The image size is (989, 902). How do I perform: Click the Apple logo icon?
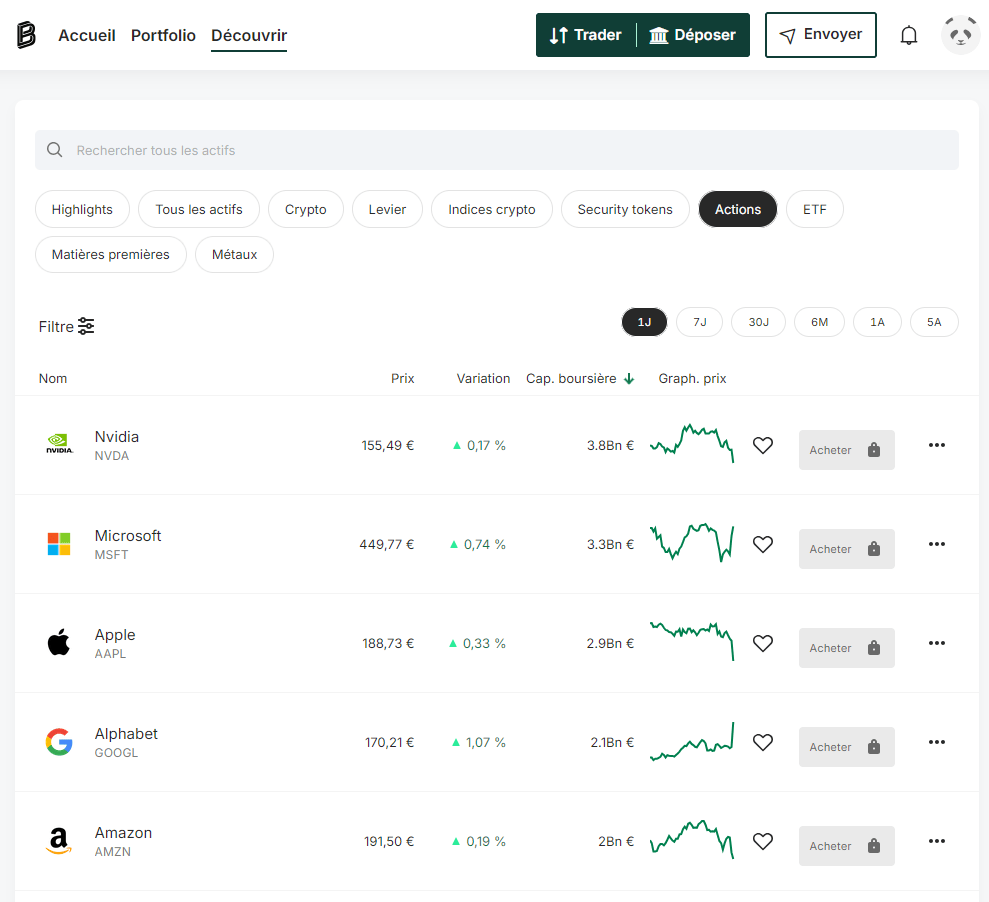59,642
